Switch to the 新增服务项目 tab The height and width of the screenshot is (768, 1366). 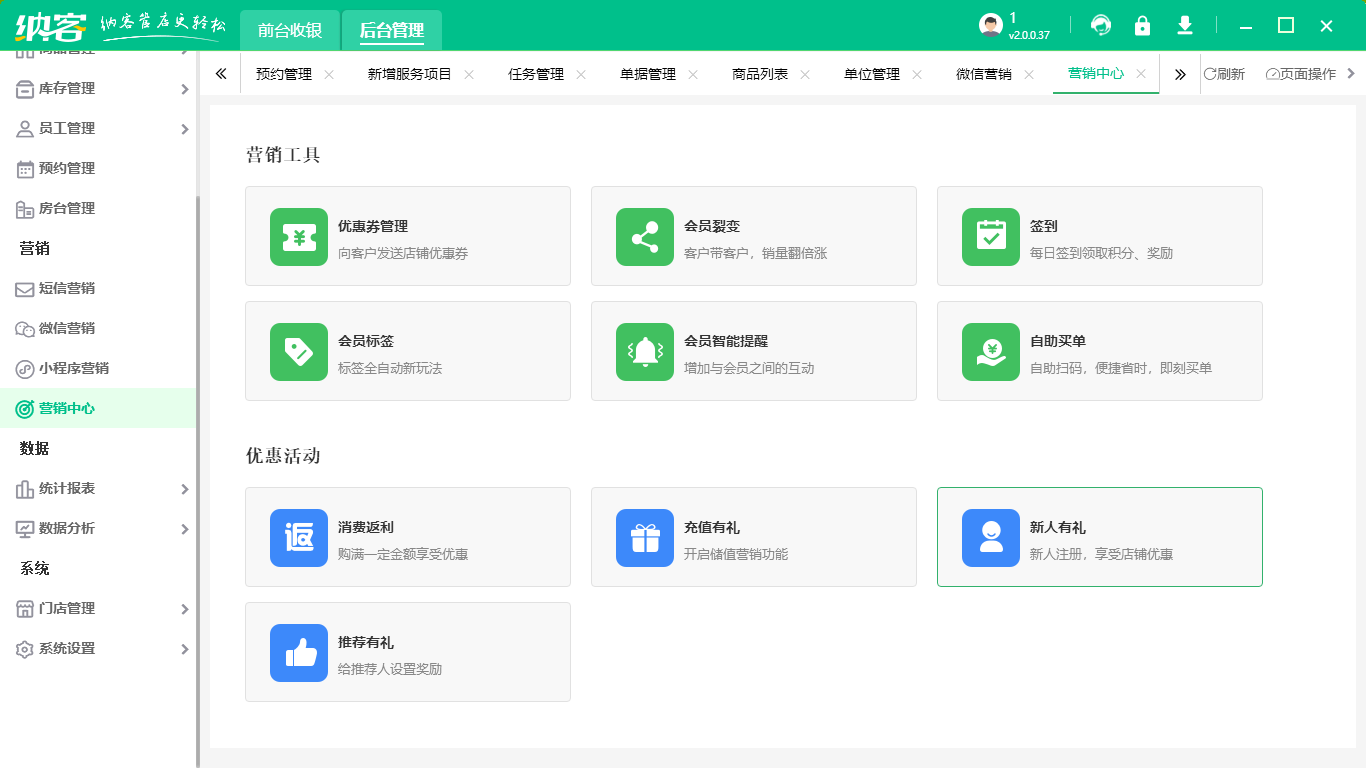click(410, 74)
